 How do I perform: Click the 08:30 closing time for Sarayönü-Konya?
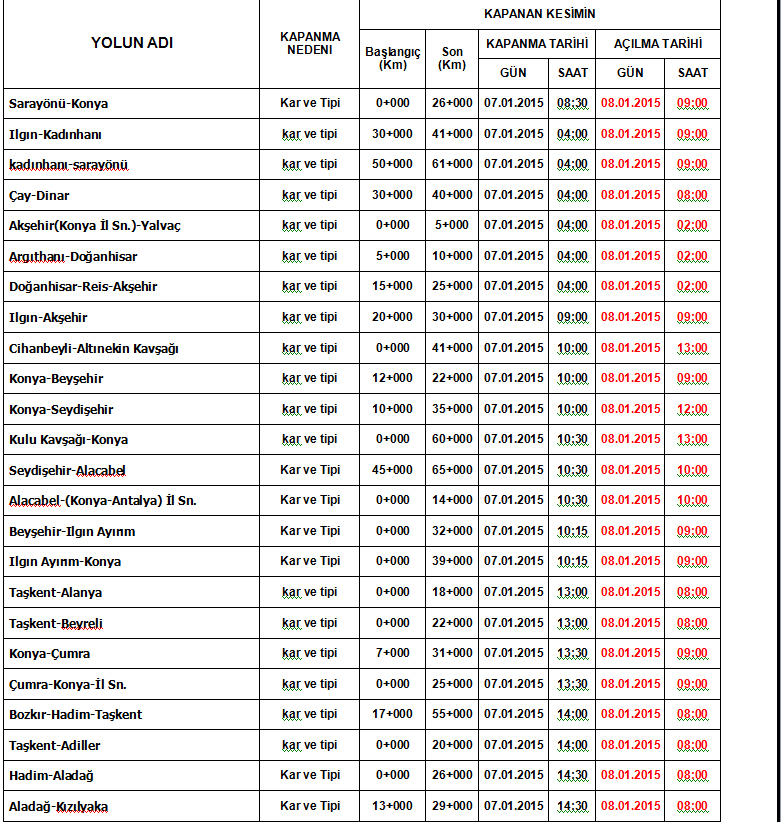pos(572,103)
